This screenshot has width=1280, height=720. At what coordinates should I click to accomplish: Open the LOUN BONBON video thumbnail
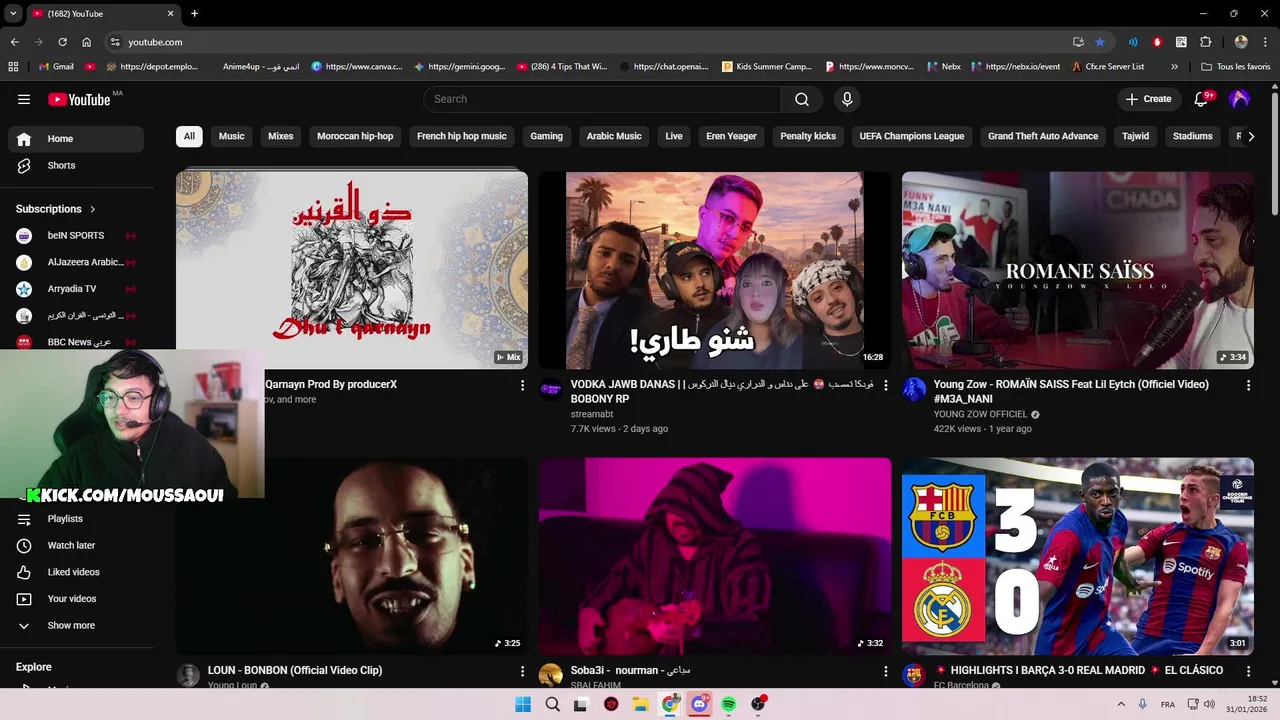tap(352, 556)
